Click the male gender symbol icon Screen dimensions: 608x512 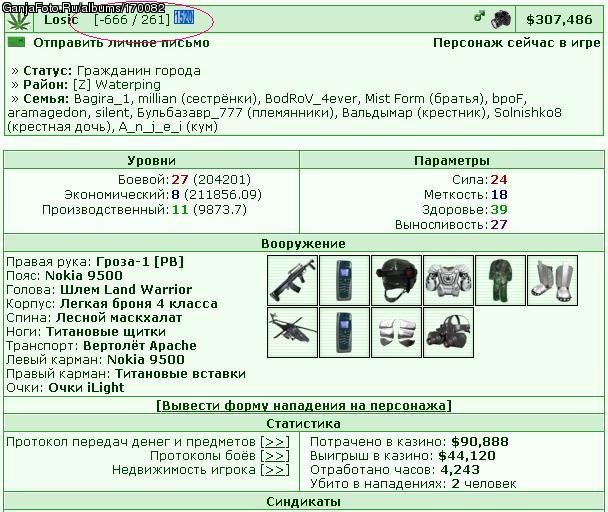coord(479,17)
